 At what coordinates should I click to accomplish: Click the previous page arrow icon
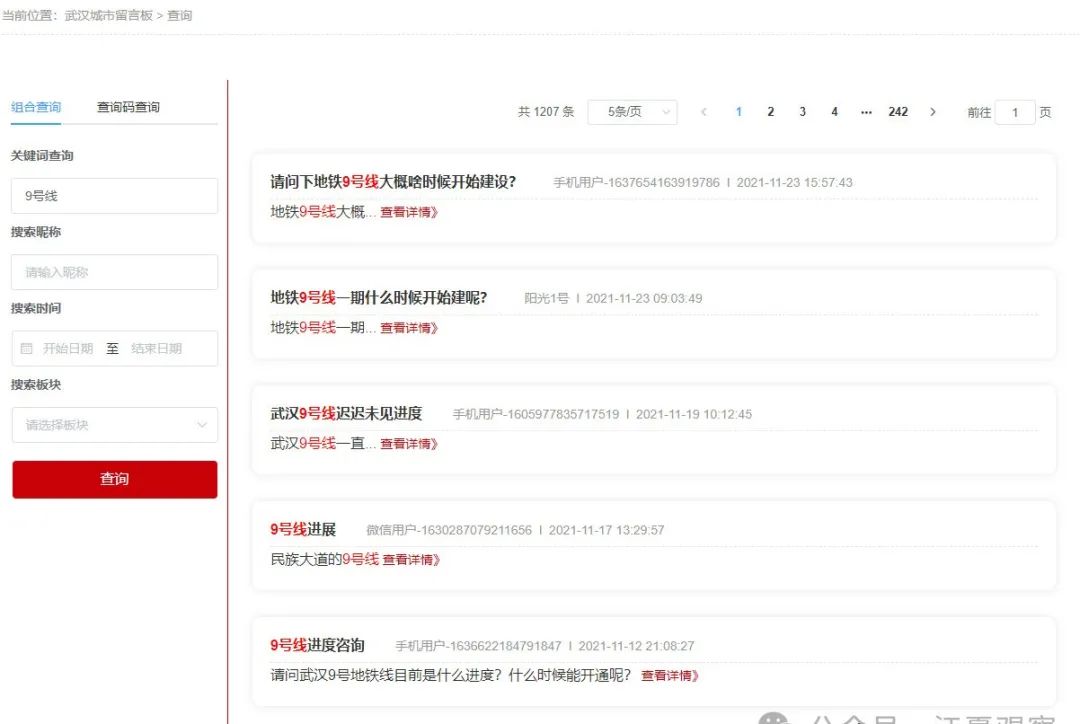[704, 112]
